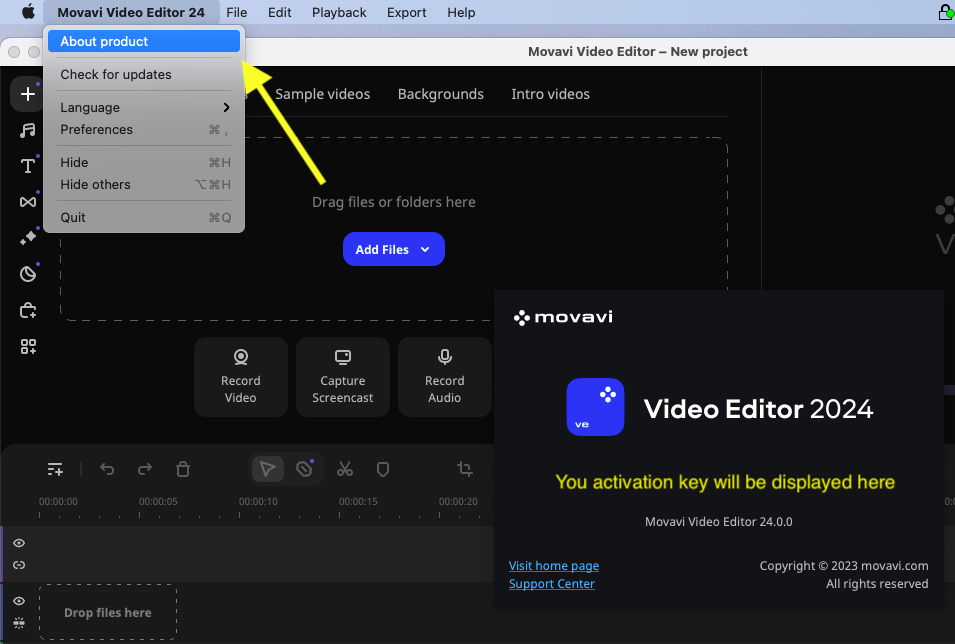Image resolution: width=955 pixels, height=644 pixels.
Task: Select Hide in the app menu
Action: 144,163
